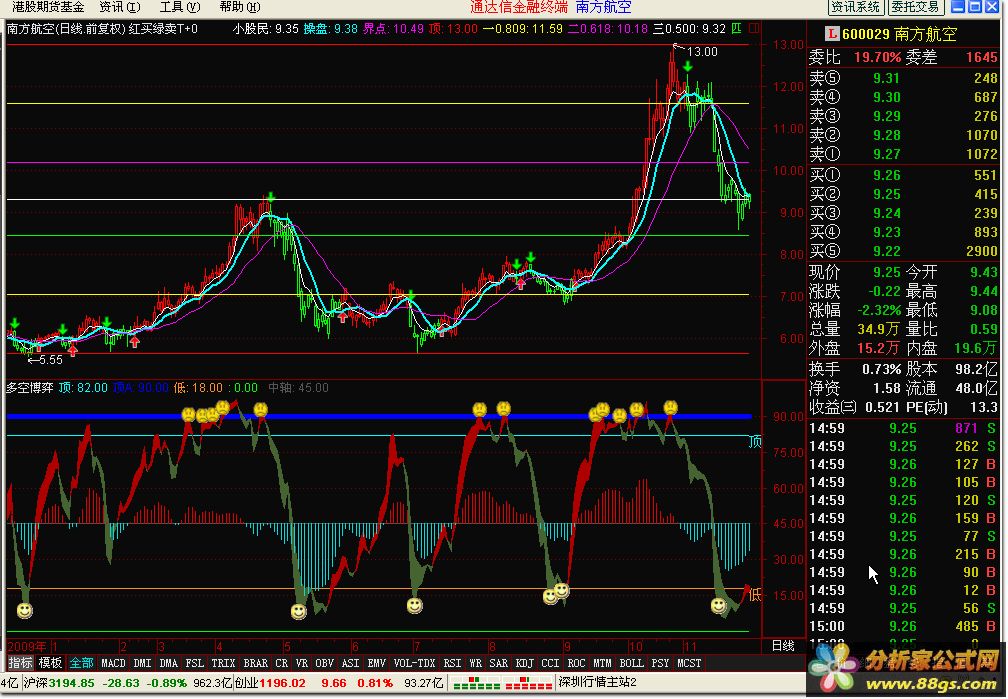Click the smiley face near month 7 trough

pos(415,606)
